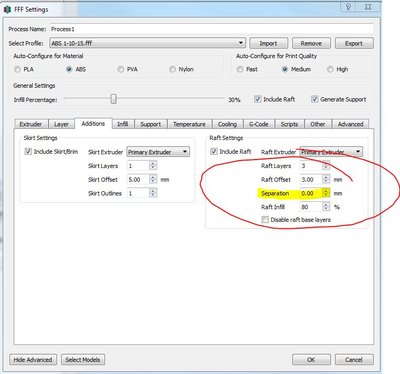
Task: Open the Raft Extruder dropdown
Action: (x=331, y=152)
